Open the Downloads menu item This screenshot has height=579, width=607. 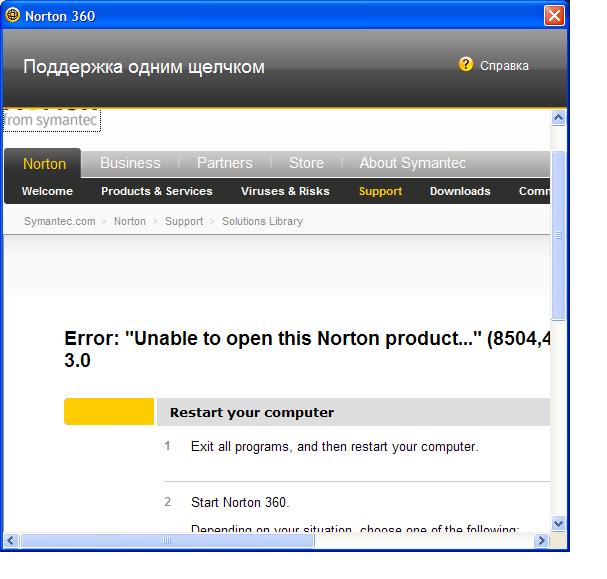460,191
